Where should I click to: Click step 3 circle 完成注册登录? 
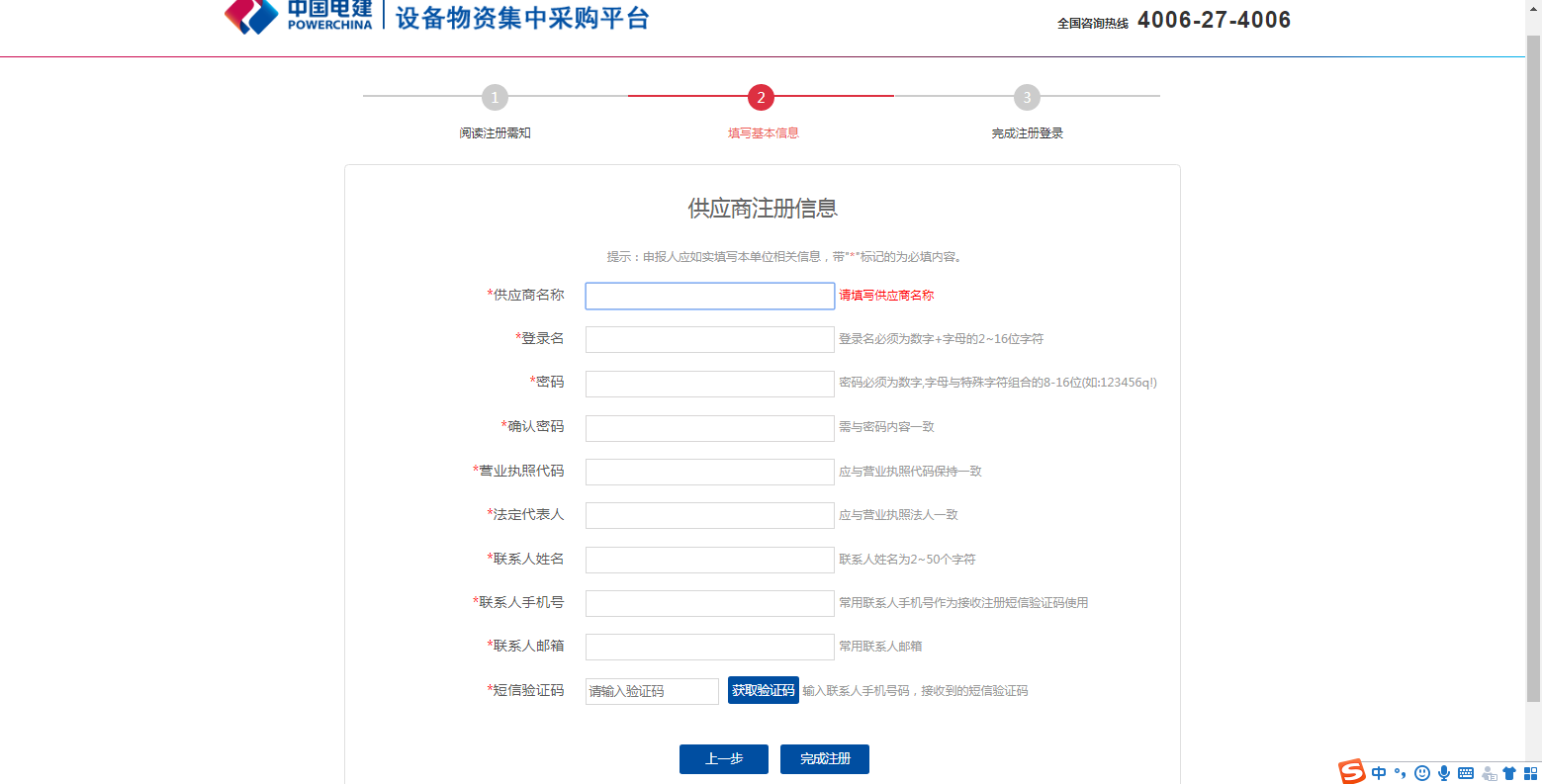tap(1027, 97)
